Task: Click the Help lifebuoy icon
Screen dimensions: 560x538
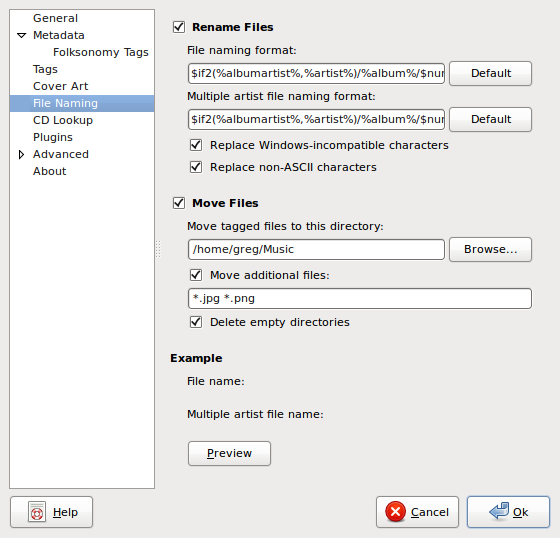Action: click(37, 512)
